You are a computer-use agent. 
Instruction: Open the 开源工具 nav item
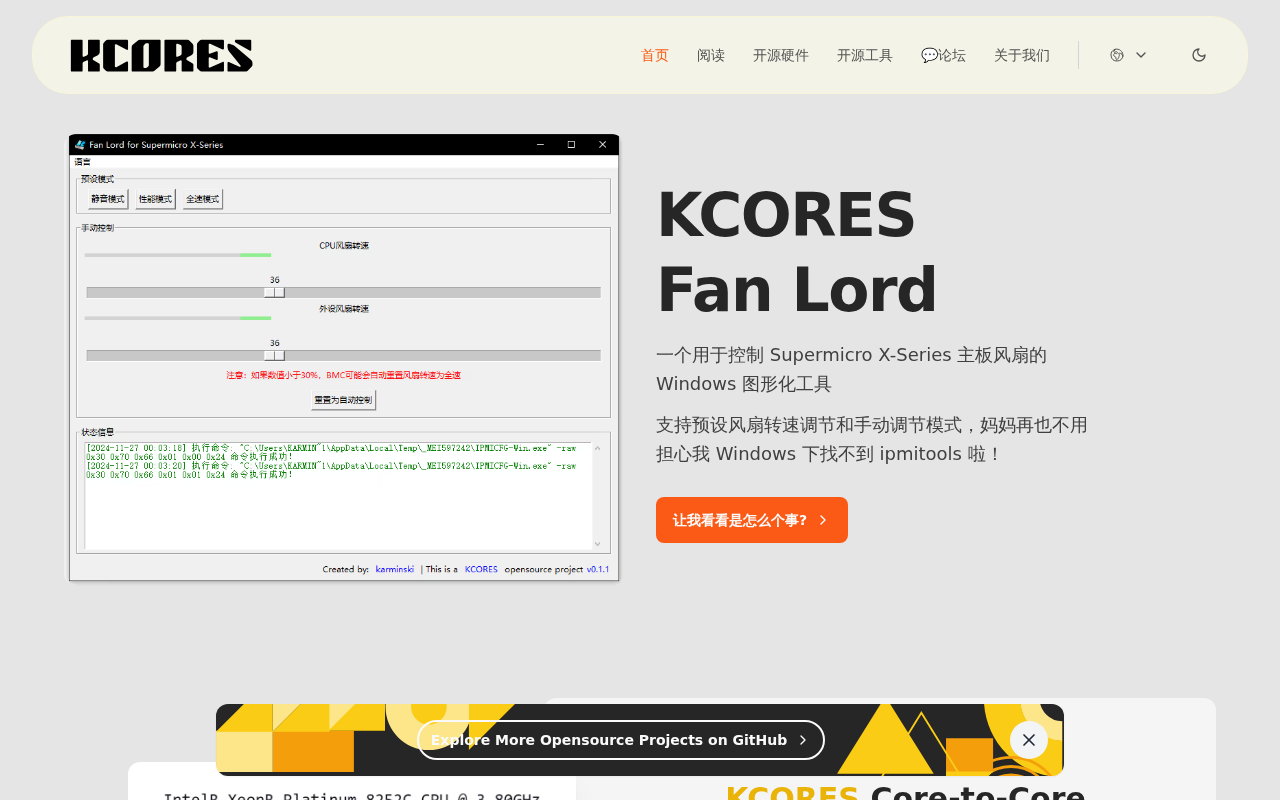865,55
